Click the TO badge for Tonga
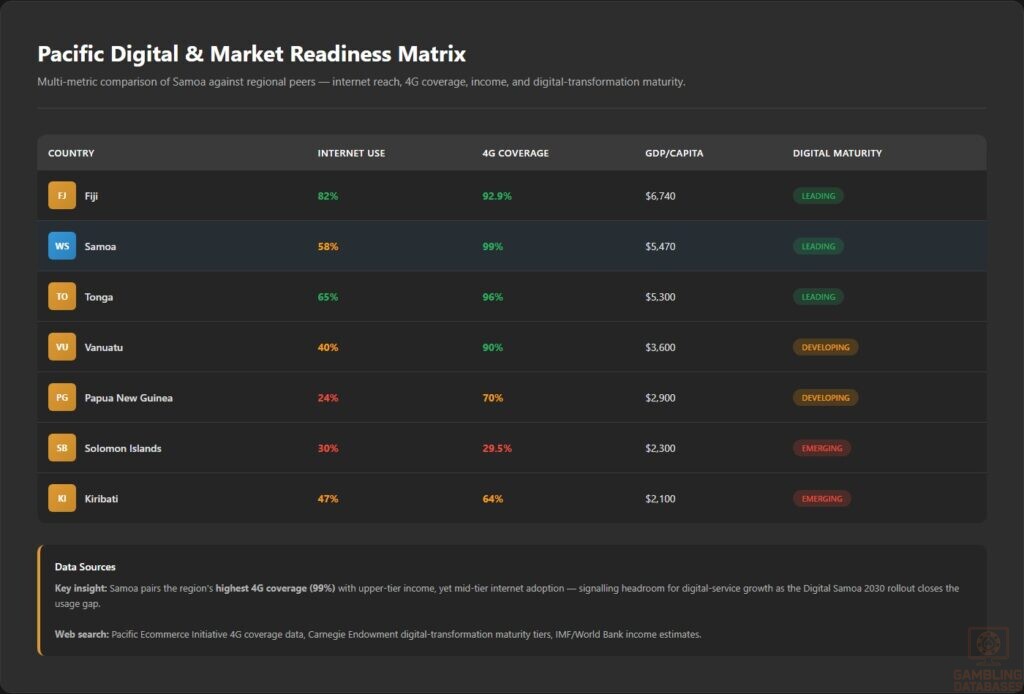The height and width of the screenshot is (694, 1024). pos(62,296)
